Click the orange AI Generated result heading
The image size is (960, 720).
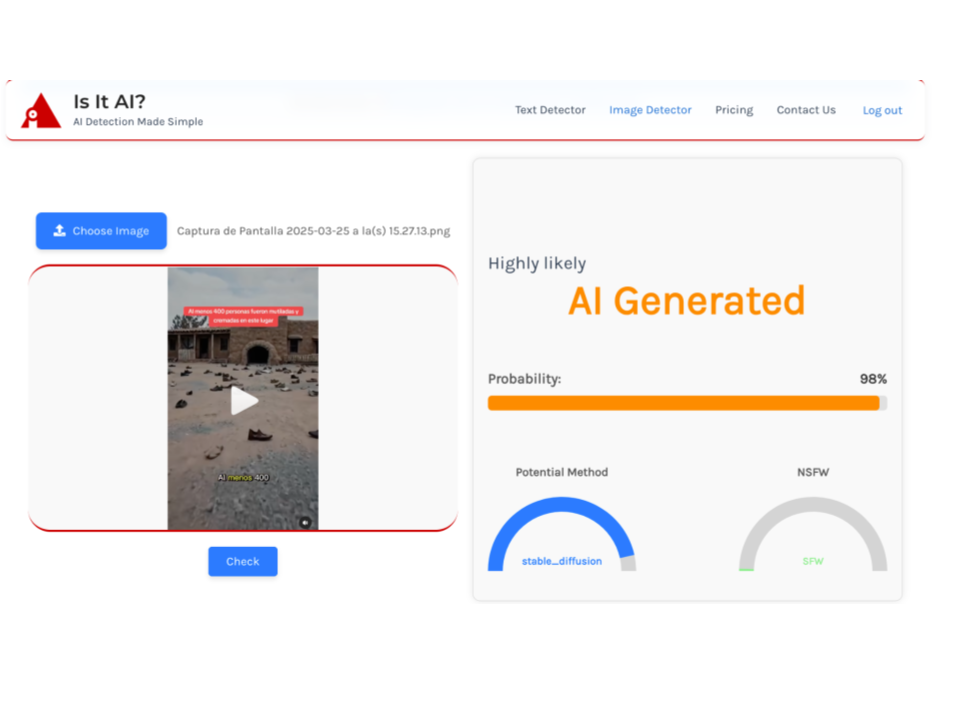686,301
